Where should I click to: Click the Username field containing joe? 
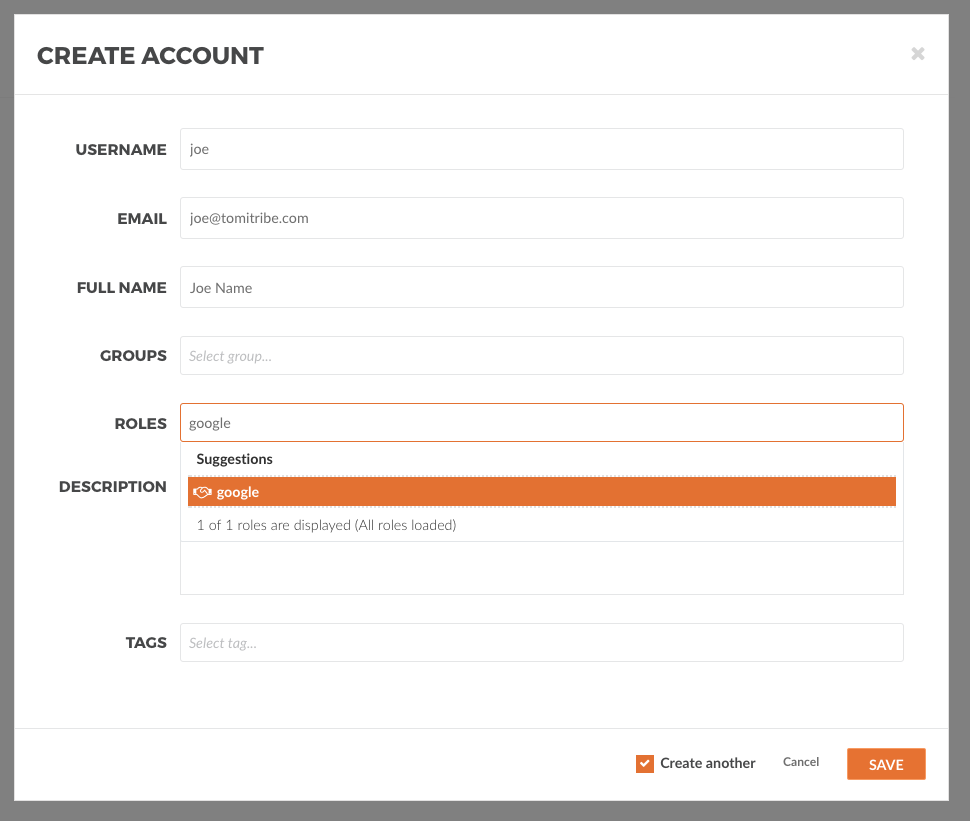(x=541, y=149)
